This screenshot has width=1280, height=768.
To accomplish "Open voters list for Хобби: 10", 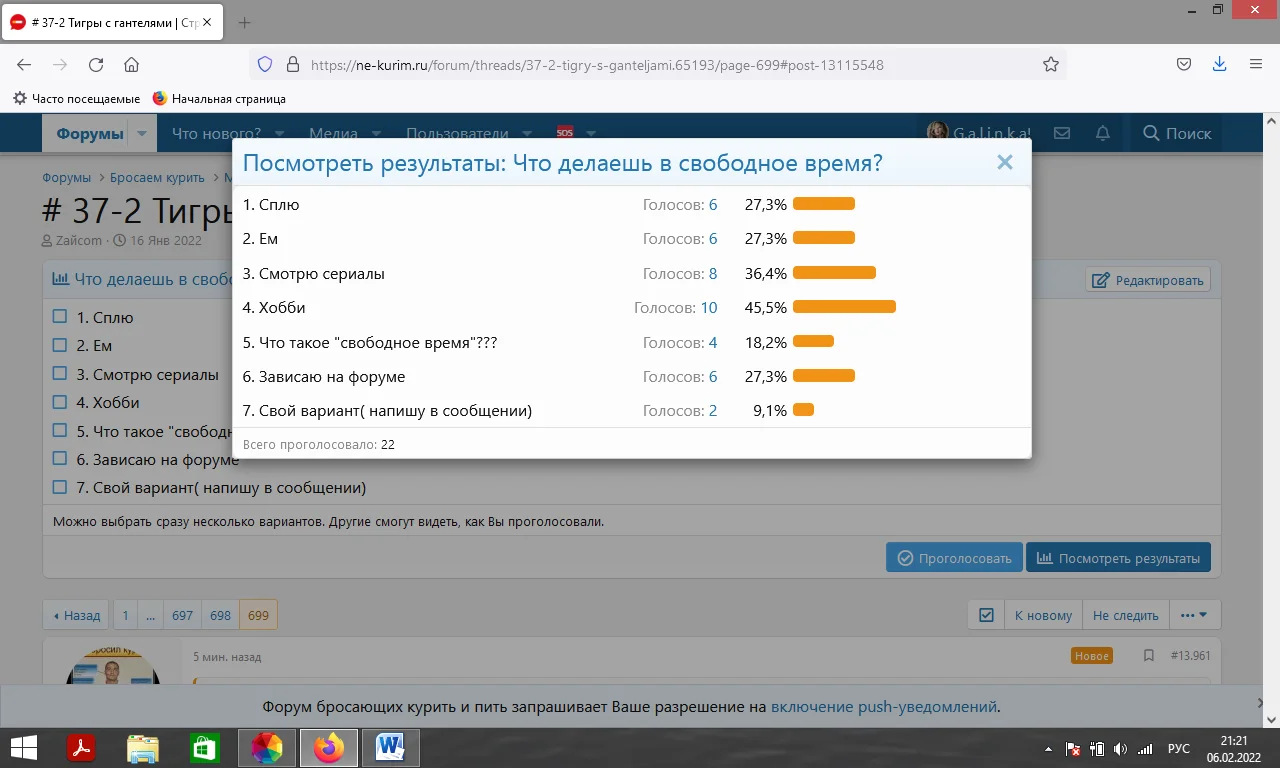I will [x=708, y=308].
